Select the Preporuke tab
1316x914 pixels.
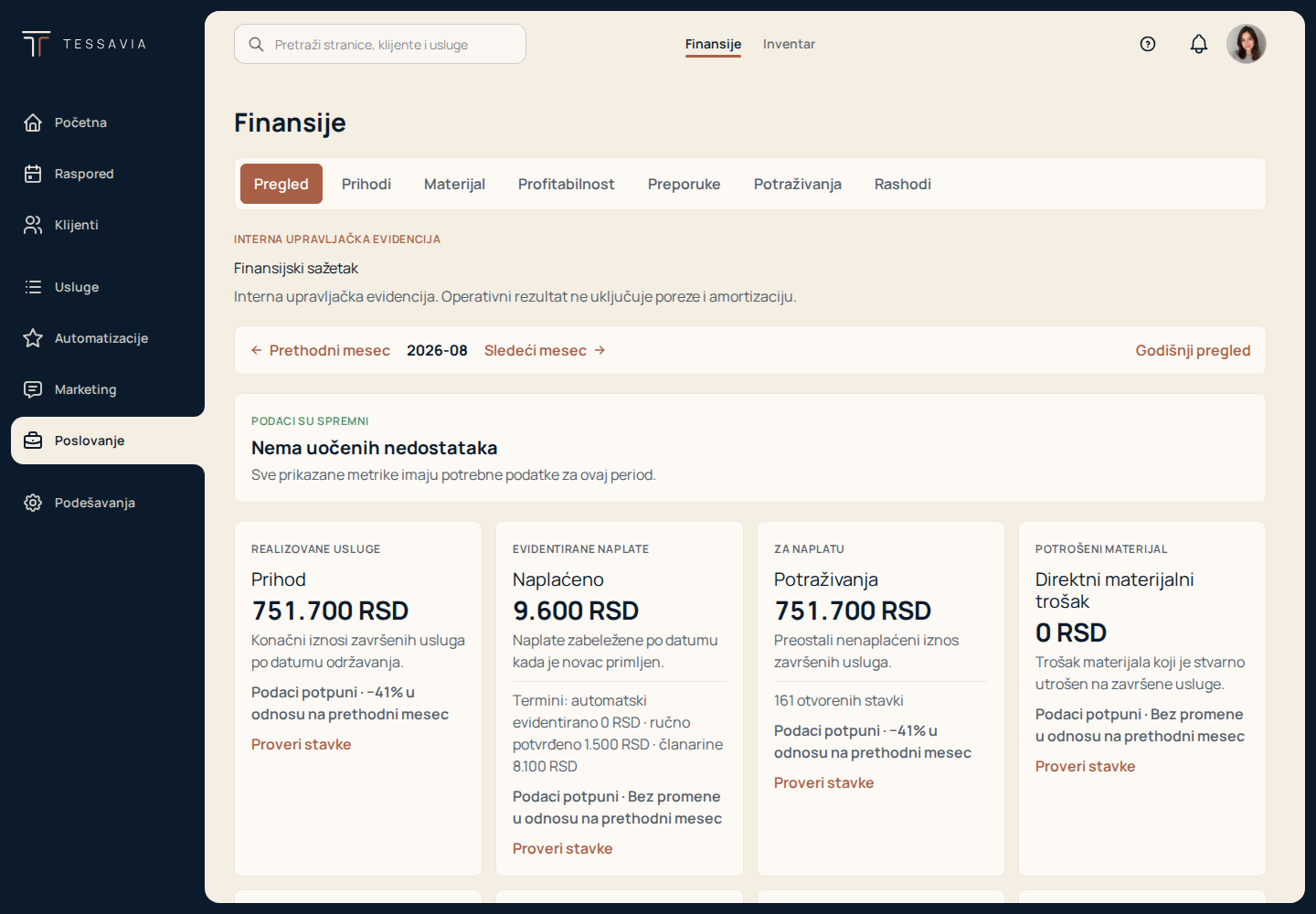pos(685,184)
